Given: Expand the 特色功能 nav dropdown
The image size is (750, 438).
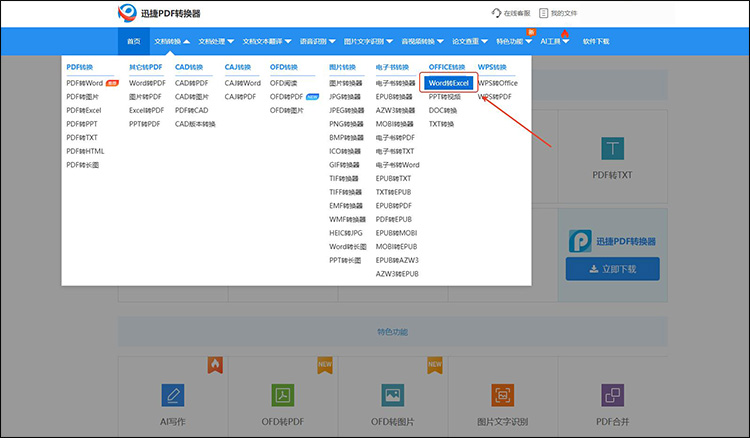Looking at the screenshot, I should [514, 42].
